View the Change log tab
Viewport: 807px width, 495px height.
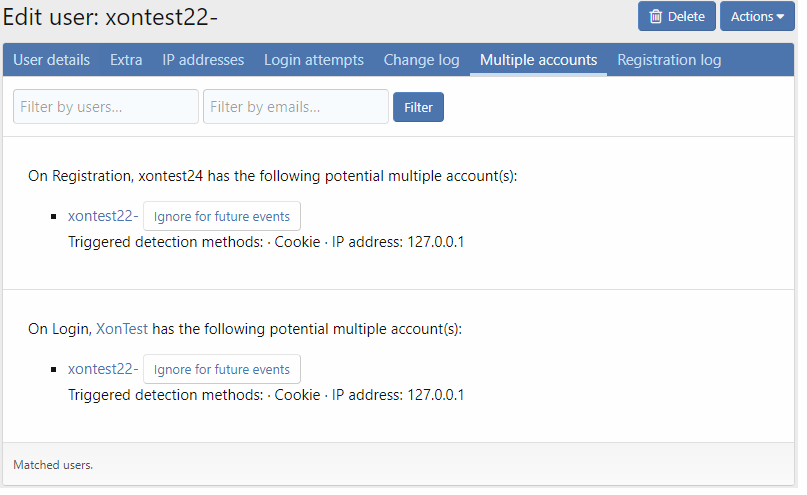(422, 60)
